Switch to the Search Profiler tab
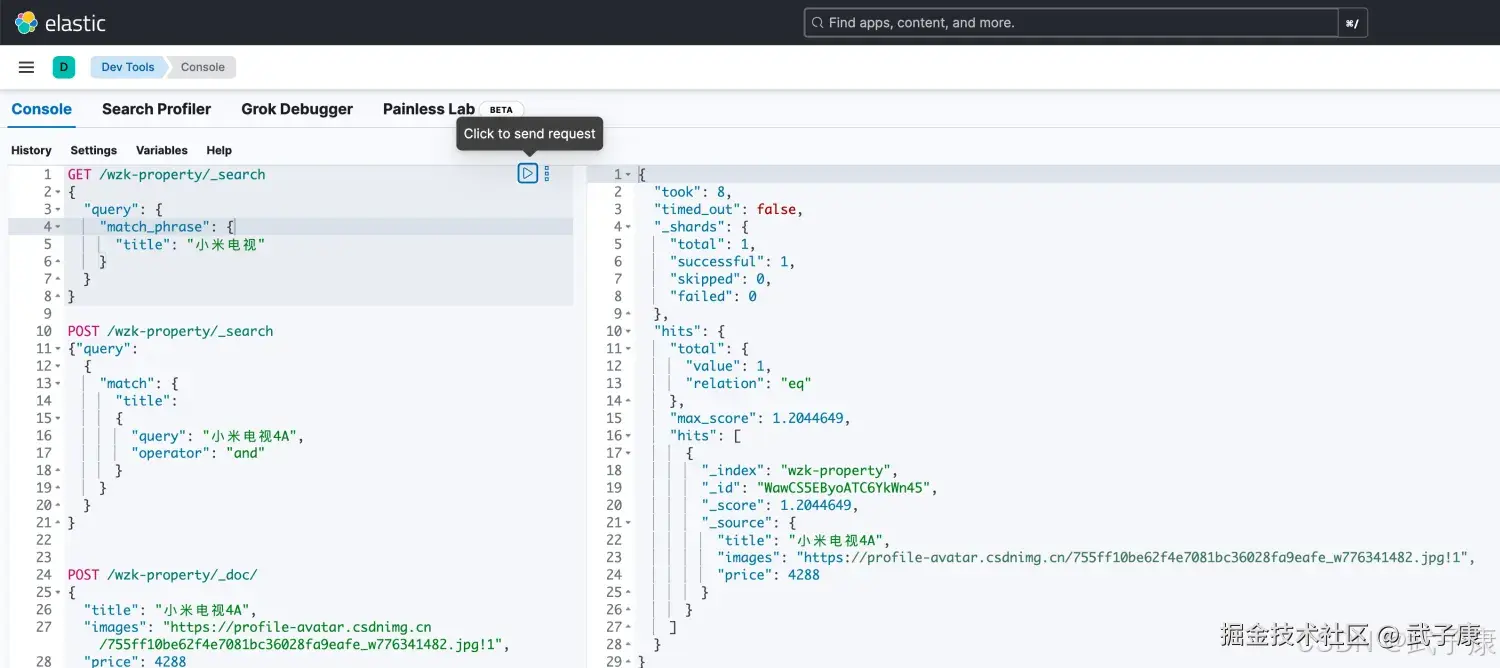 pos(156,109)
